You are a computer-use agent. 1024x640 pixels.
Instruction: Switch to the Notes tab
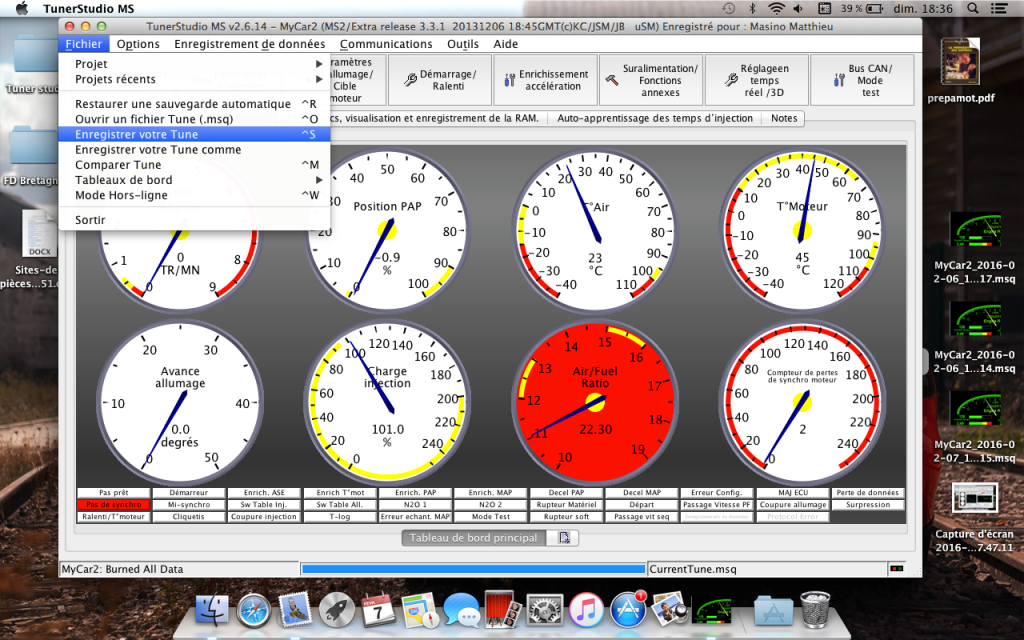click(x=784, y=118)
